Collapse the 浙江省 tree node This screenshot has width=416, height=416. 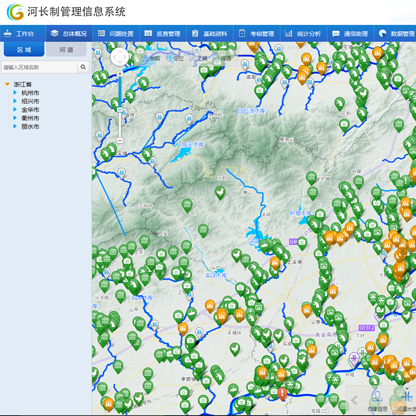point(7,84)
